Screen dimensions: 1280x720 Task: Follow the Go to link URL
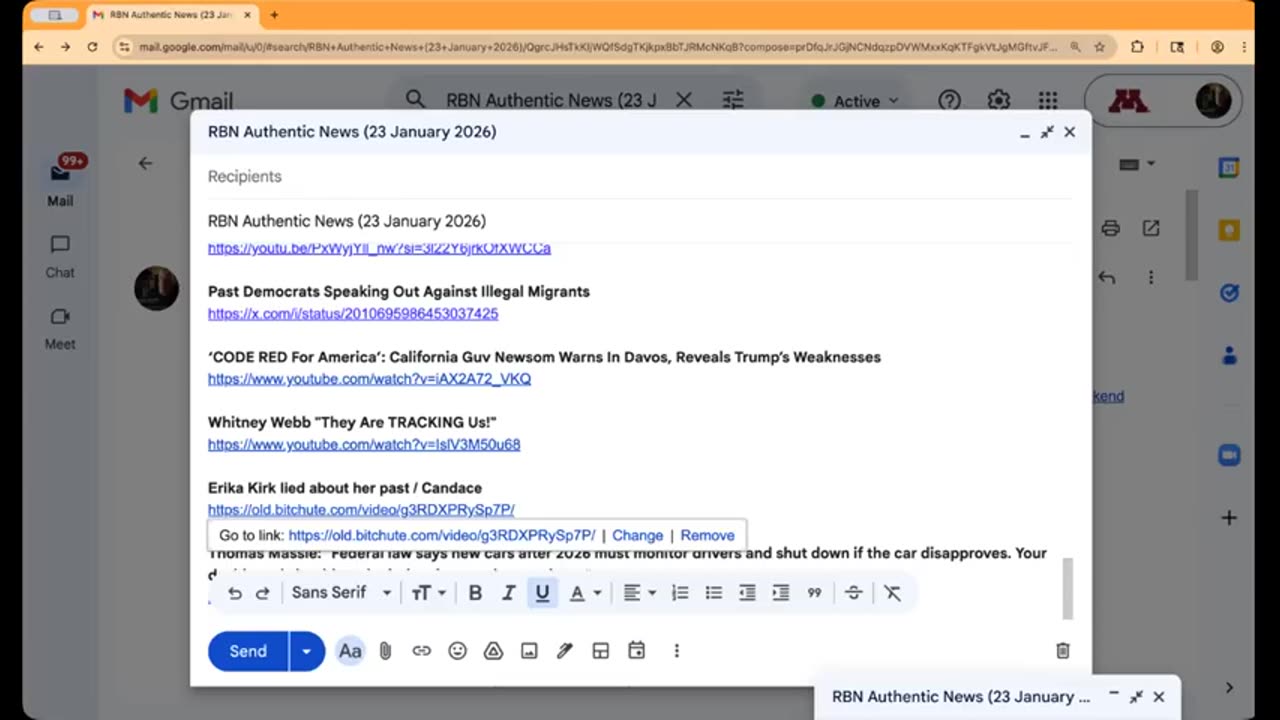[442, 535]
